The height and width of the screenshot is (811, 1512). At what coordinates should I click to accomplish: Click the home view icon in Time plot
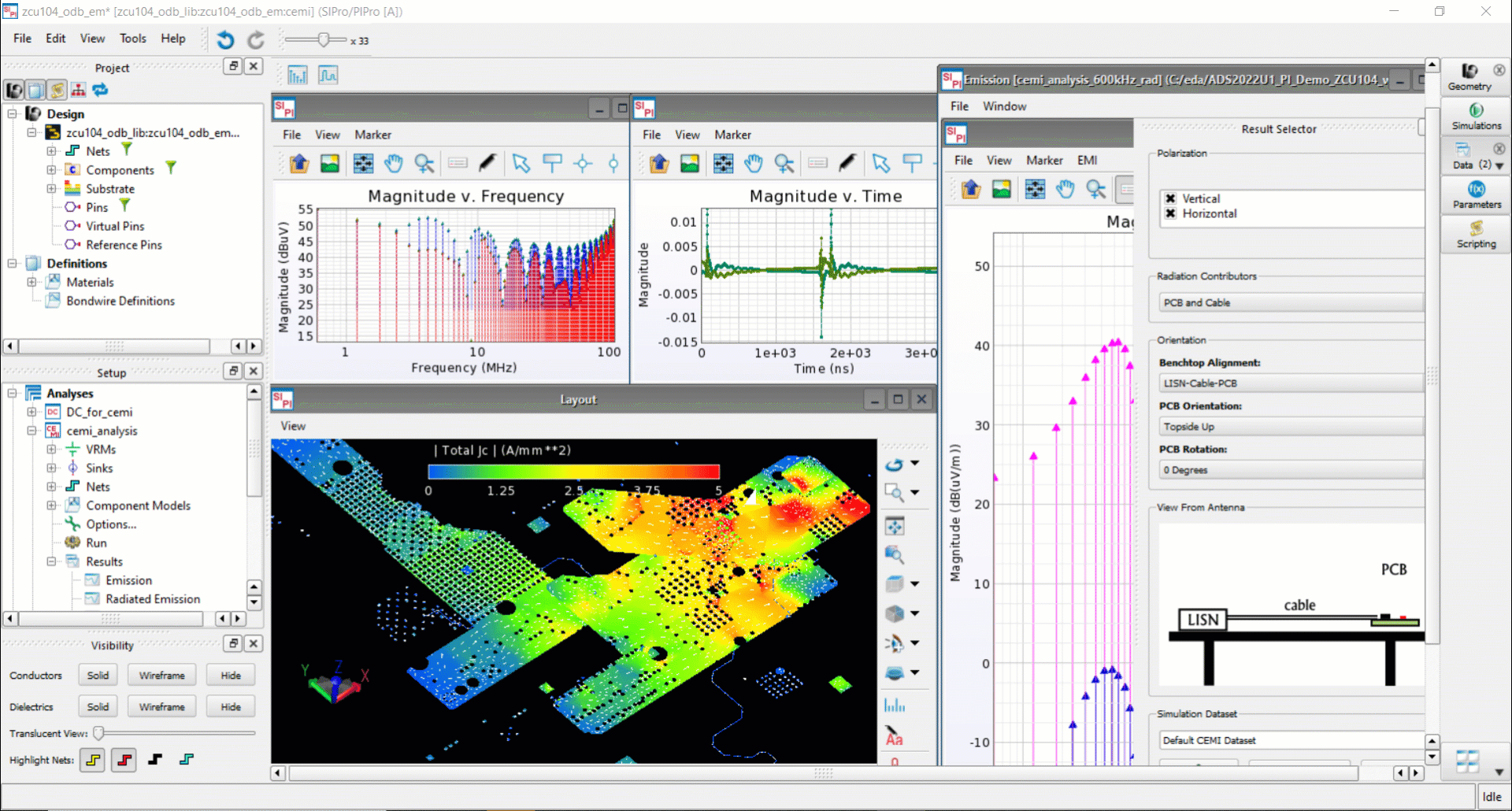pos(659,164)
